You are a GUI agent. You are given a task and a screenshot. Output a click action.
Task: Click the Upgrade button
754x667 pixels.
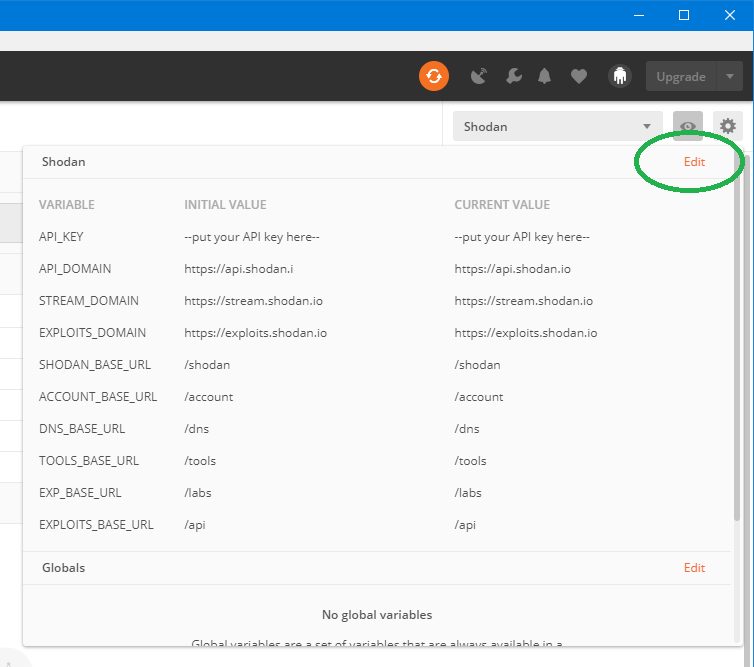(x=681, y=76)
